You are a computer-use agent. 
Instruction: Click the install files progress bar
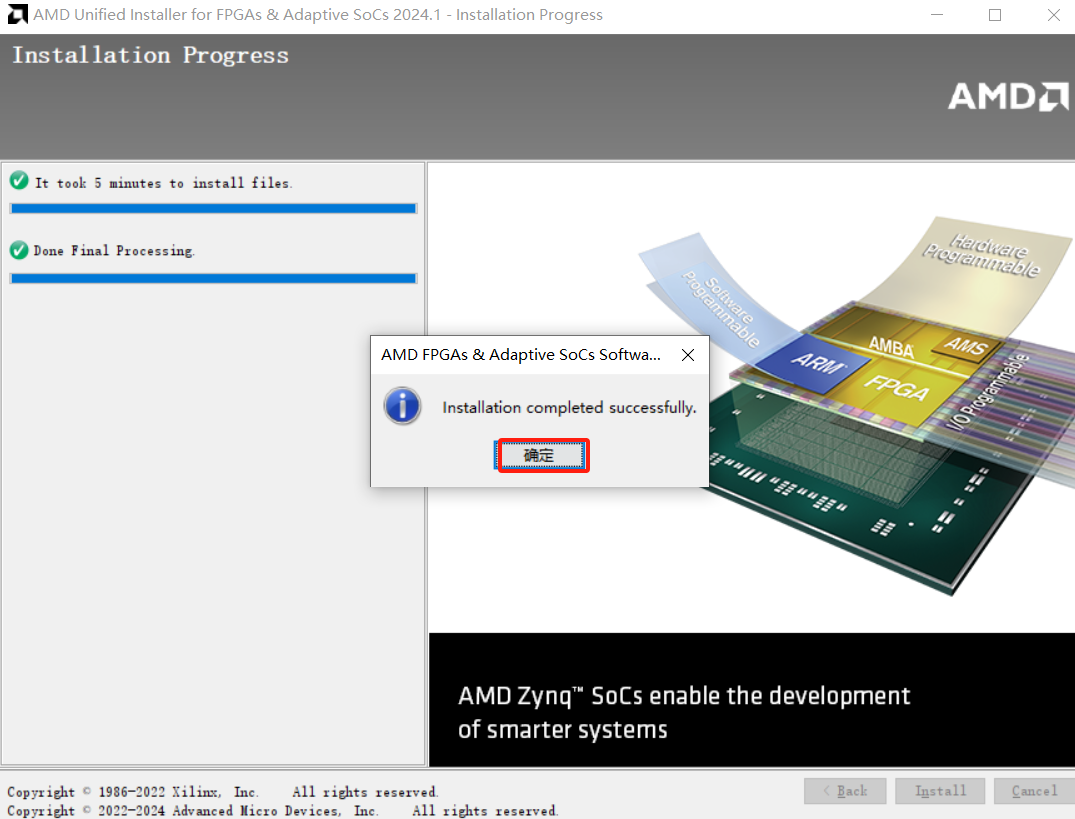pos(213,208)
